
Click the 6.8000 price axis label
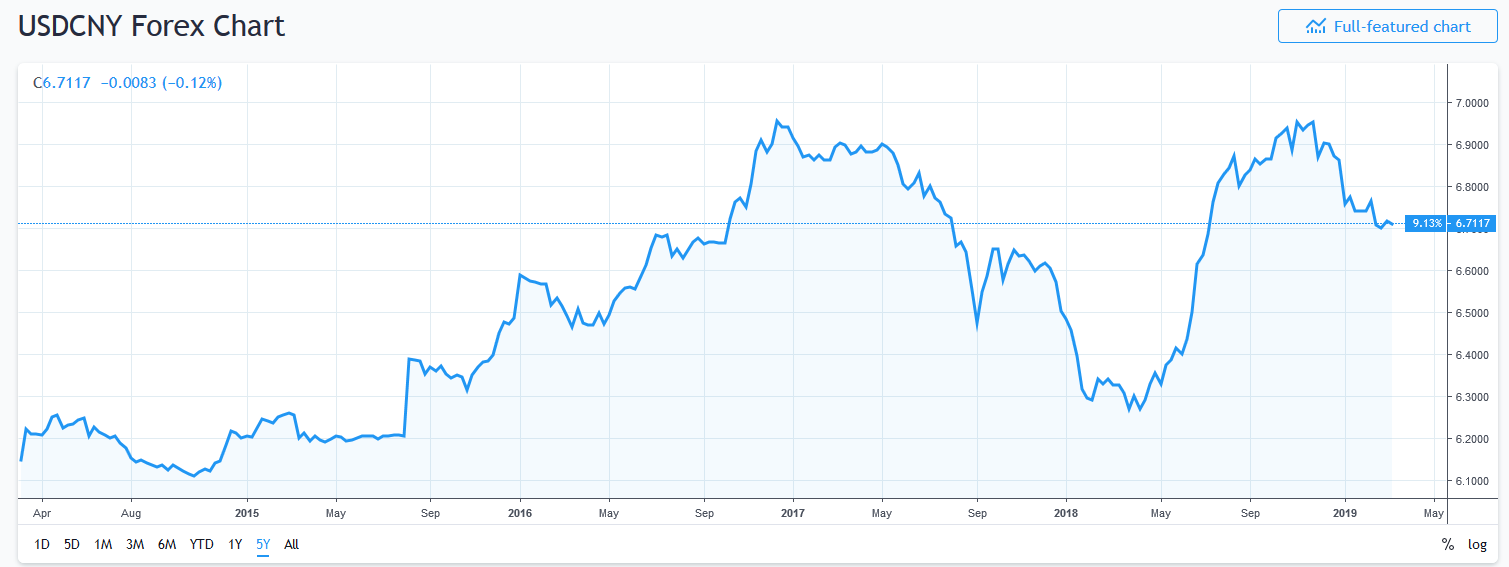(x=1474, y=187)
